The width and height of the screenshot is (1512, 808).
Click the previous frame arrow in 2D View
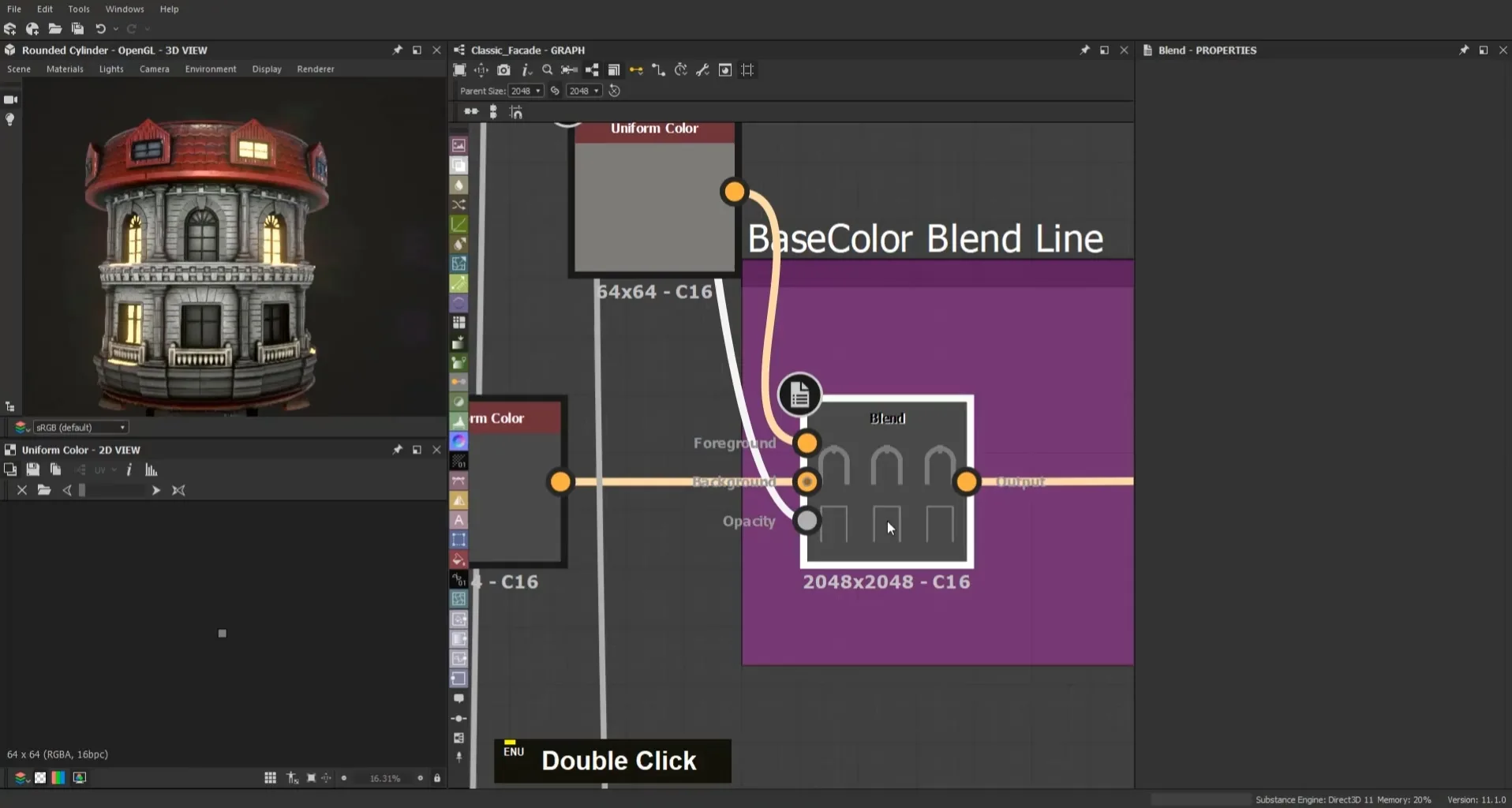pos(67,491)
